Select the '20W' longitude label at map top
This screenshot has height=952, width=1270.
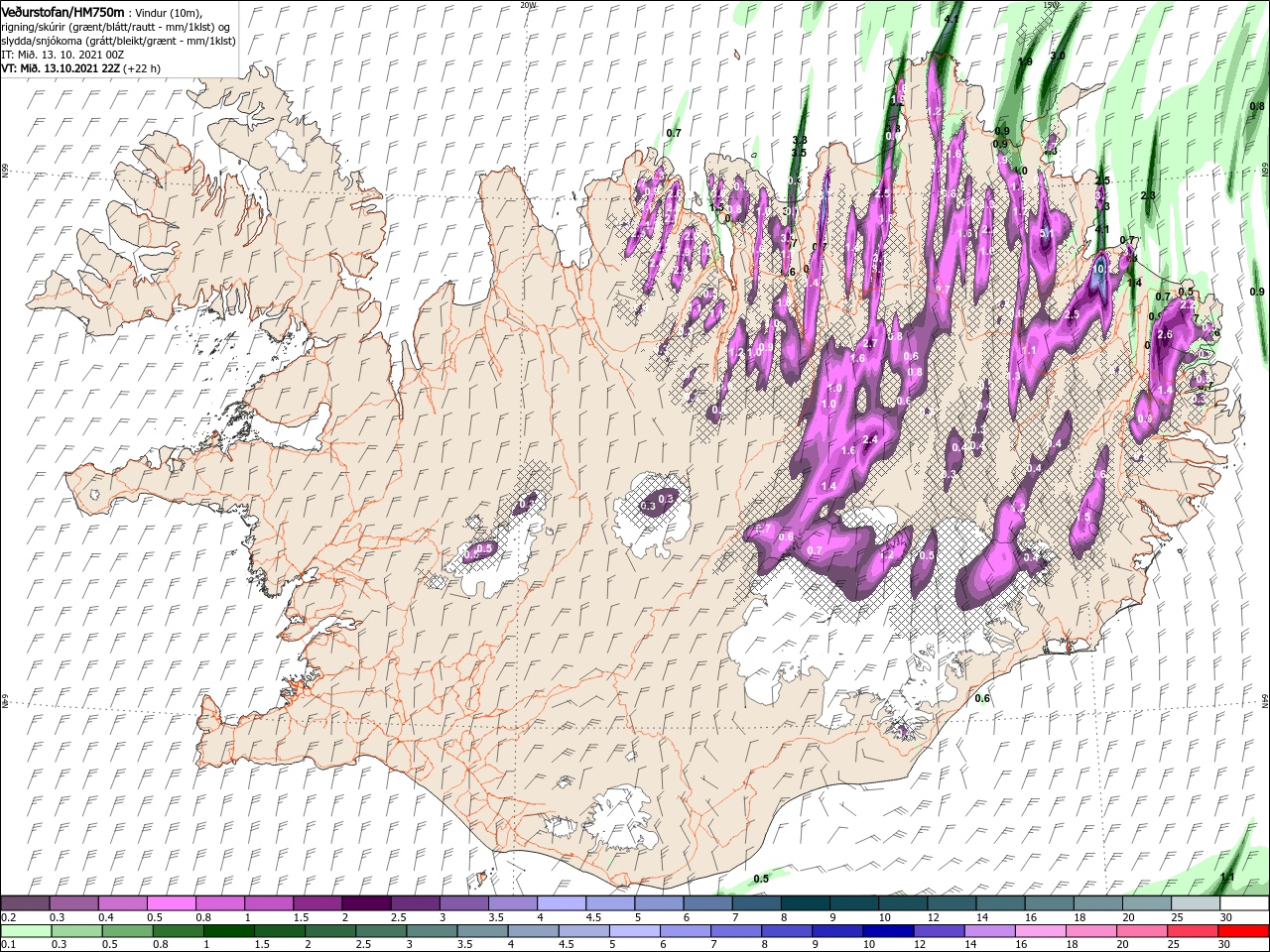tap(529, 5)
